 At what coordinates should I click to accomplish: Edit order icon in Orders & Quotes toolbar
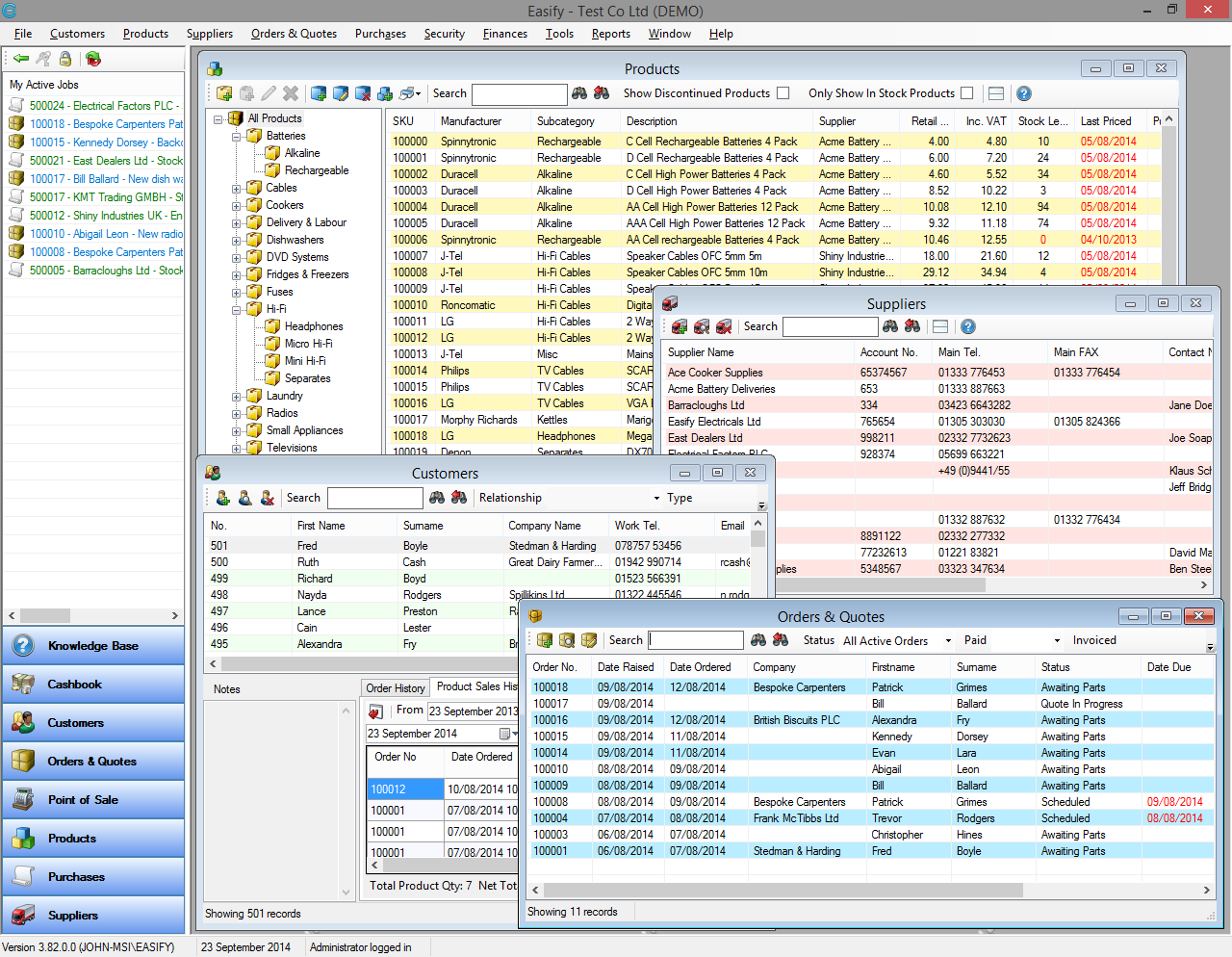(589, 640)
